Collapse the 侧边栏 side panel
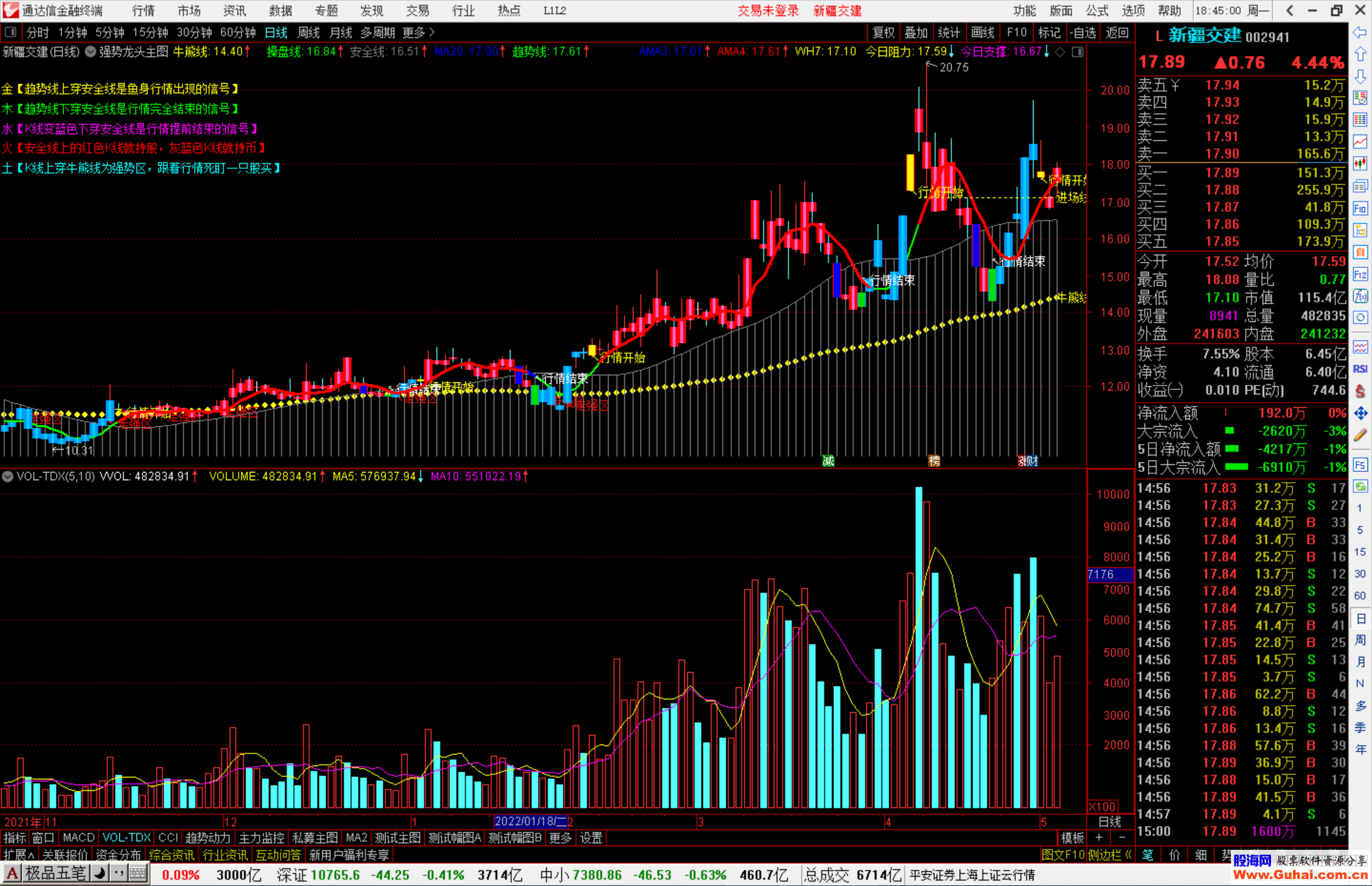 pyautogui.click(x=1110, y=855)
